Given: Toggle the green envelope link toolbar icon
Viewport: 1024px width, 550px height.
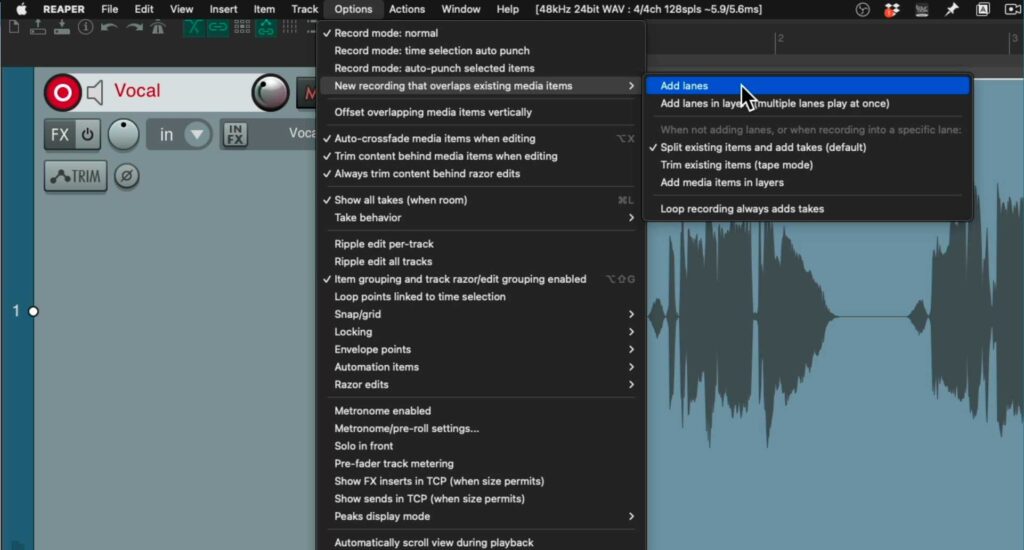Looking at the screenshot, I should pos(266,27).
